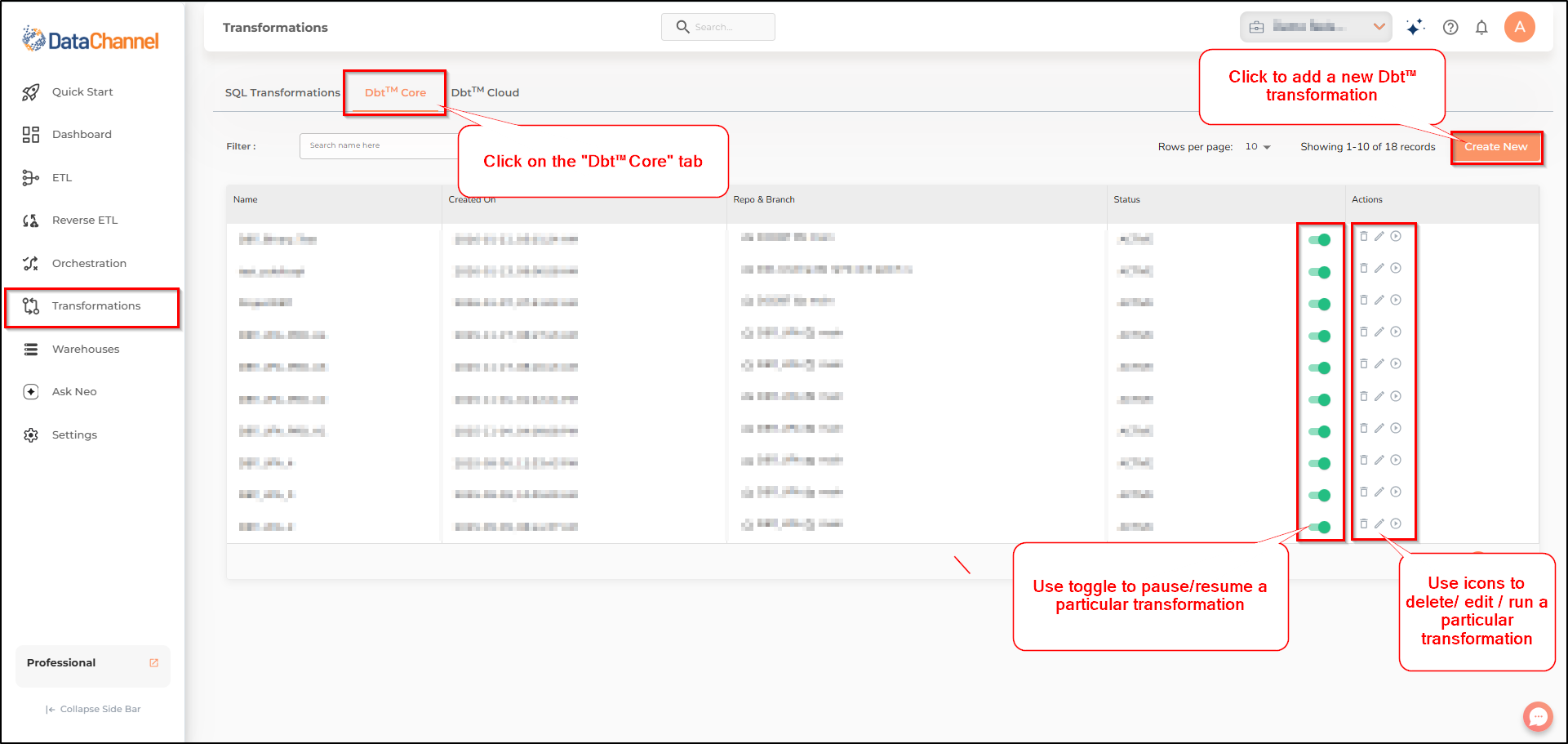Edit the sixth transformation row
This screenshot has width=1568, height=744.
point(1379,396)
